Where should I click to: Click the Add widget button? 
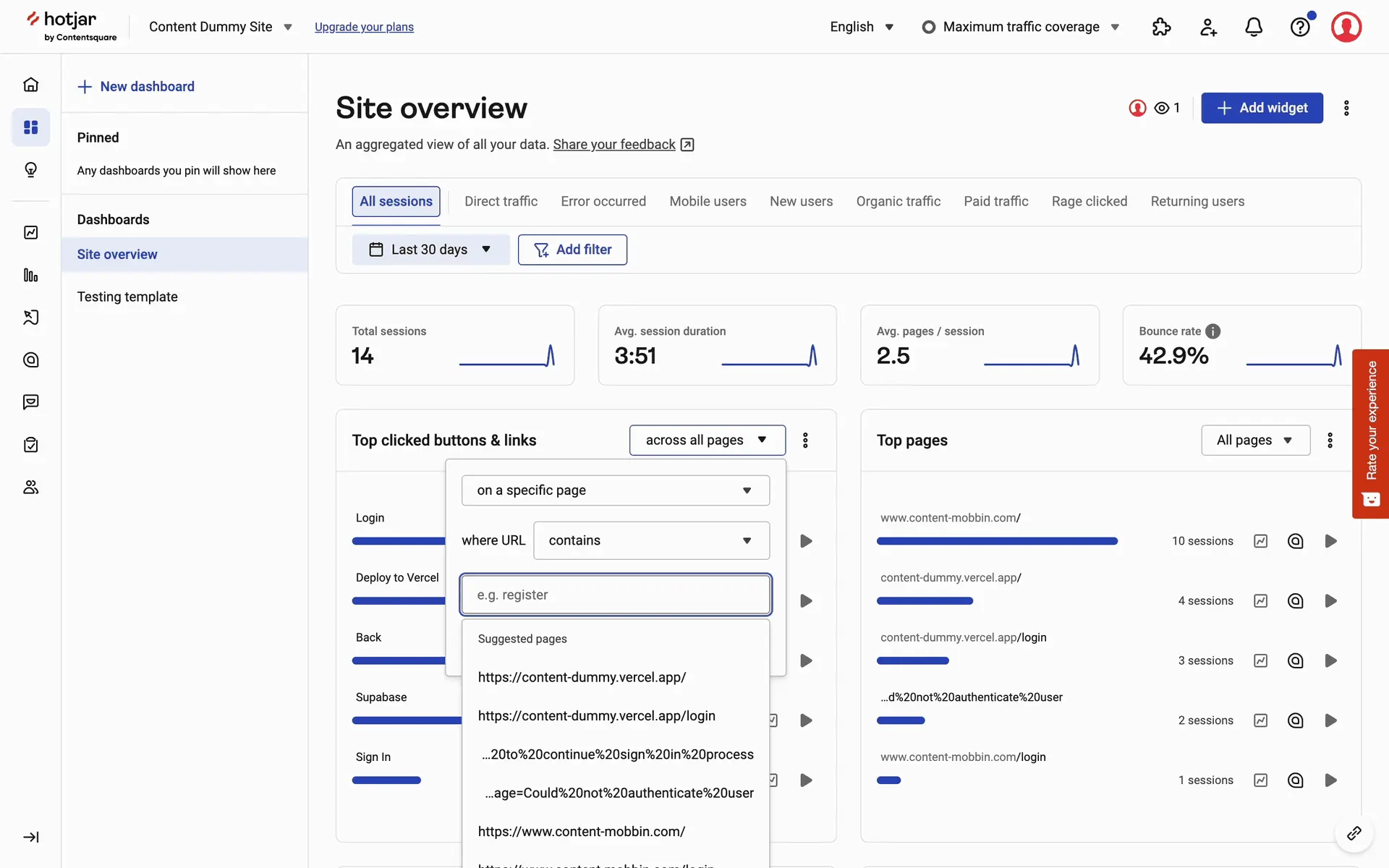tap(1262, 108)
